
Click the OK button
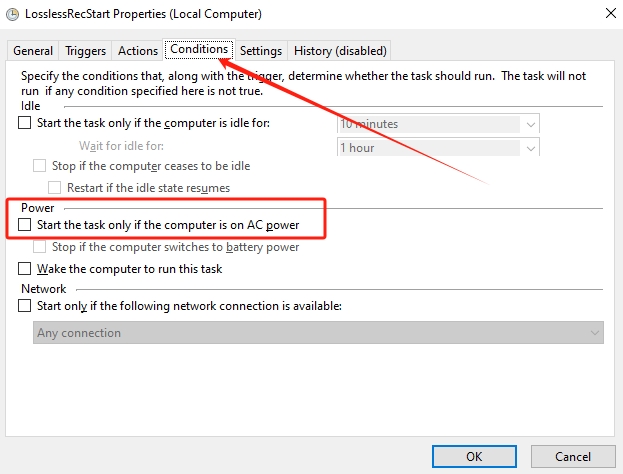pos(474,457)
